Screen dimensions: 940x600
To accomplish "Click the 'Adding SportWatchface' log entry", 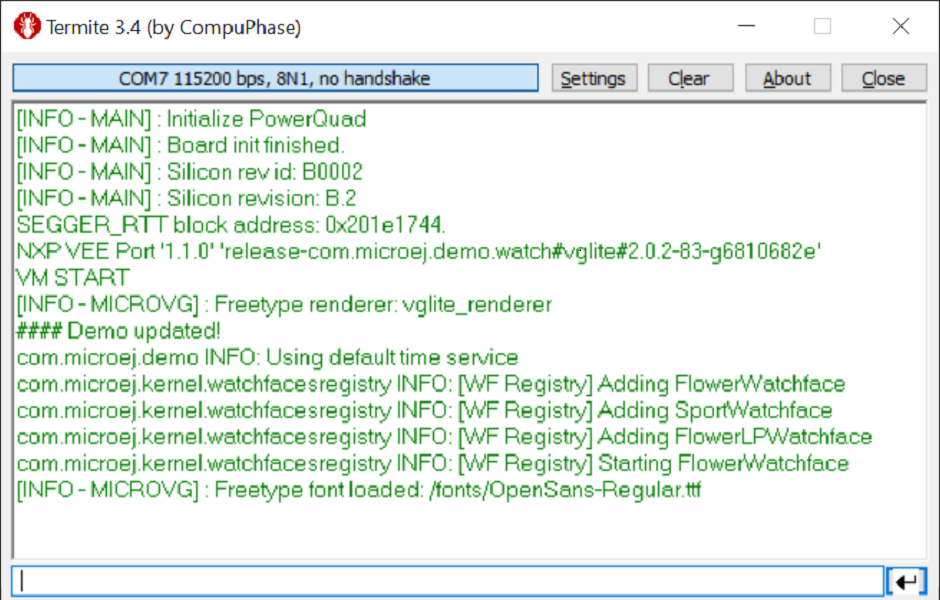I will point(424,411).
